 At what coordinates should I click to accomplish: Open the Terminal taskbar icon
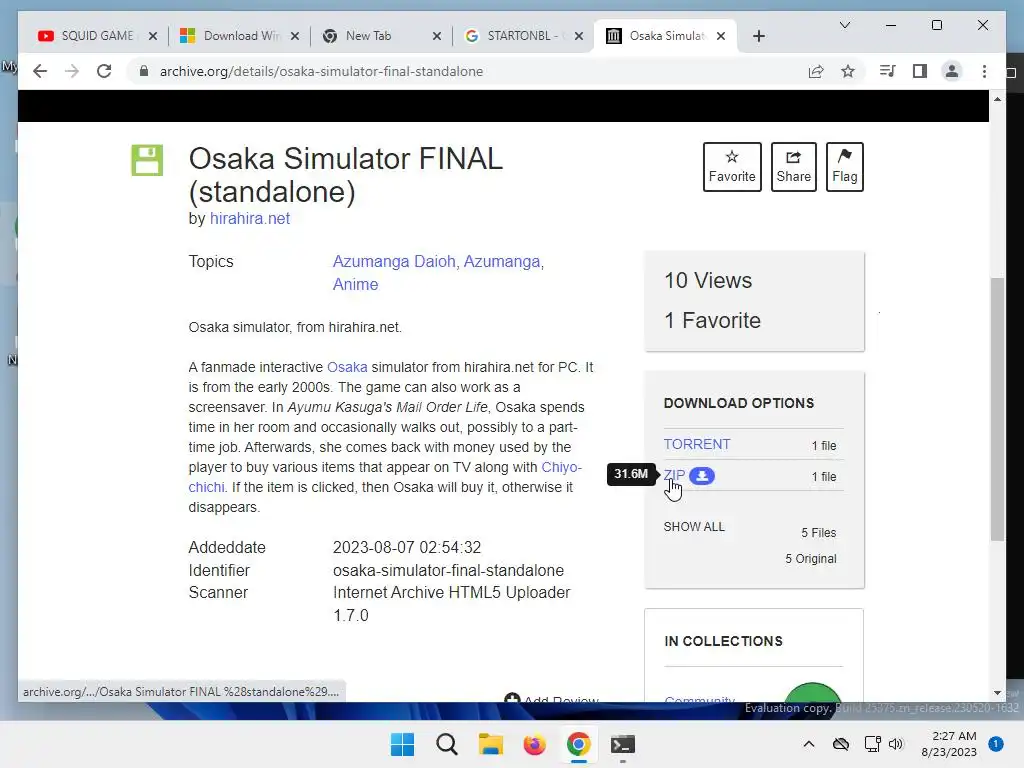click(x=622, y=744)
